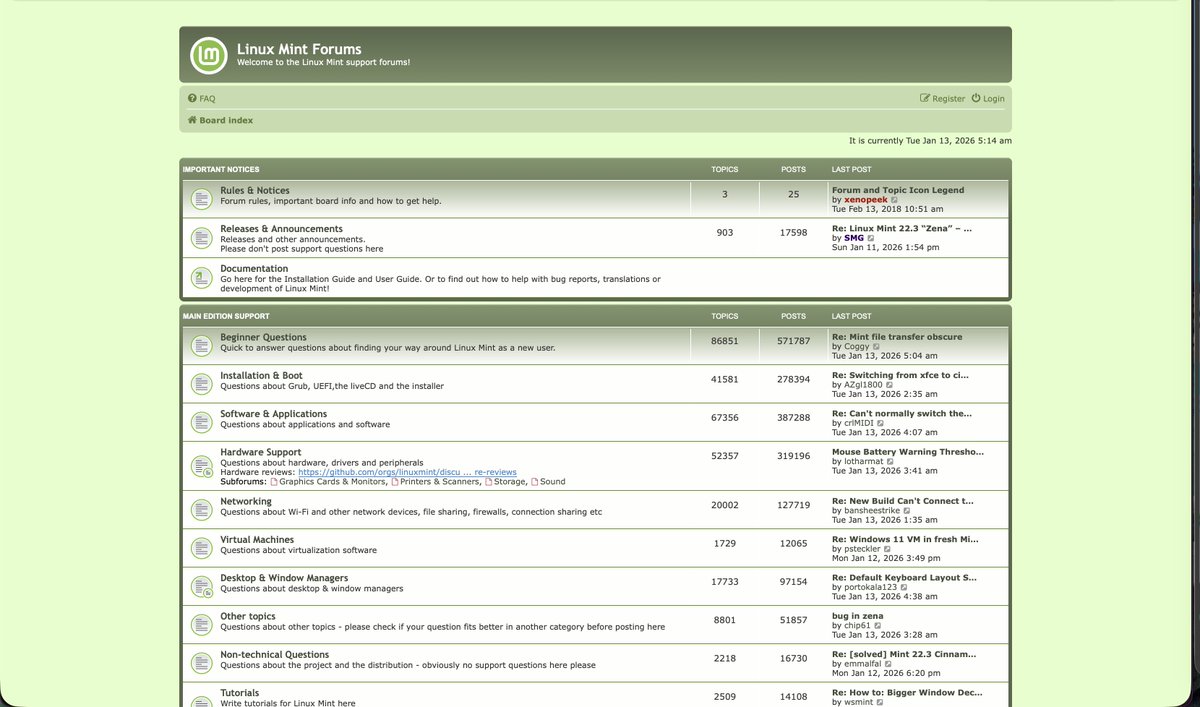
Task: Click the Non-technical Questions forum icon
Action: coord(201,663)
